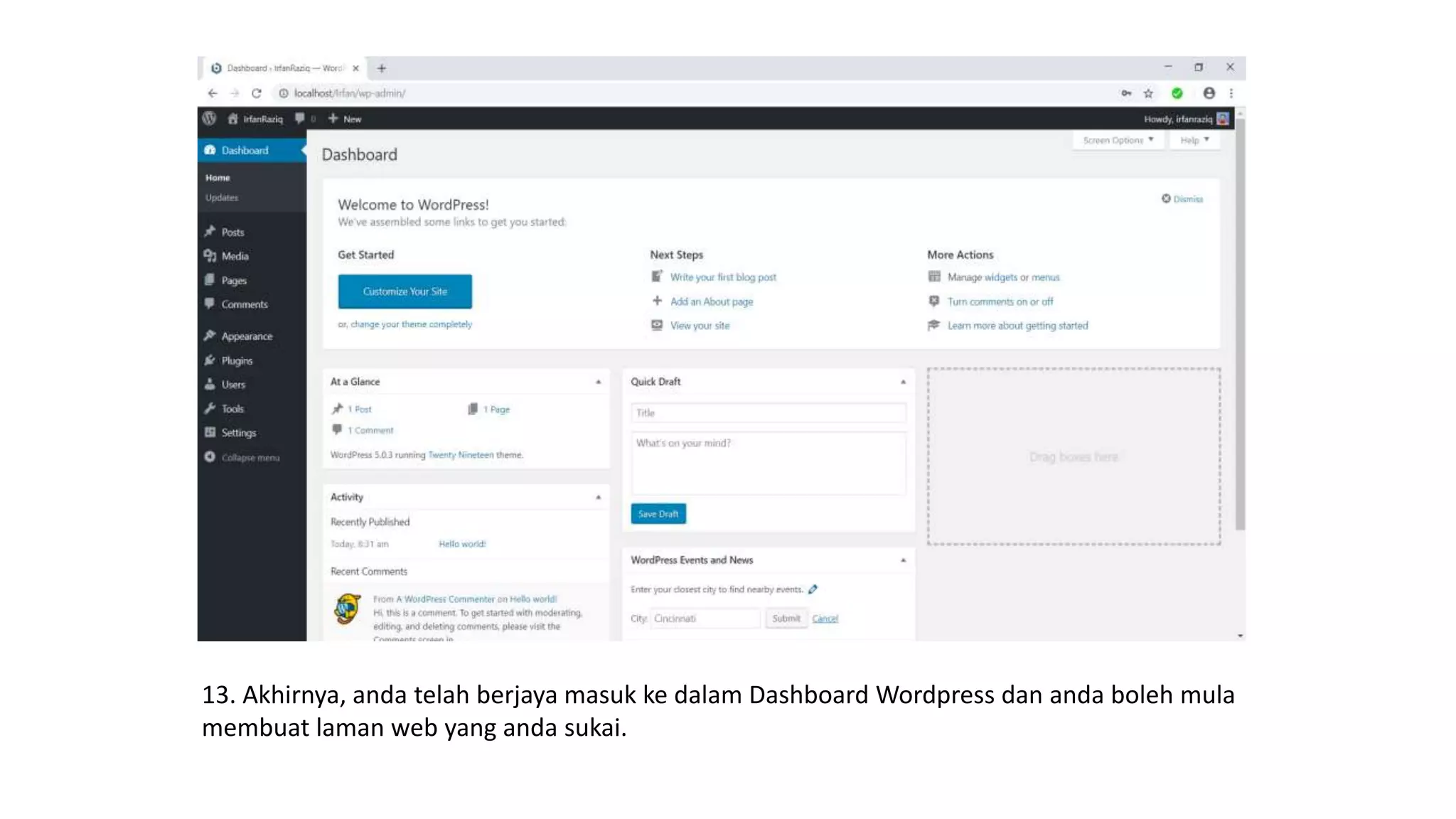Click the City input field

706,619
